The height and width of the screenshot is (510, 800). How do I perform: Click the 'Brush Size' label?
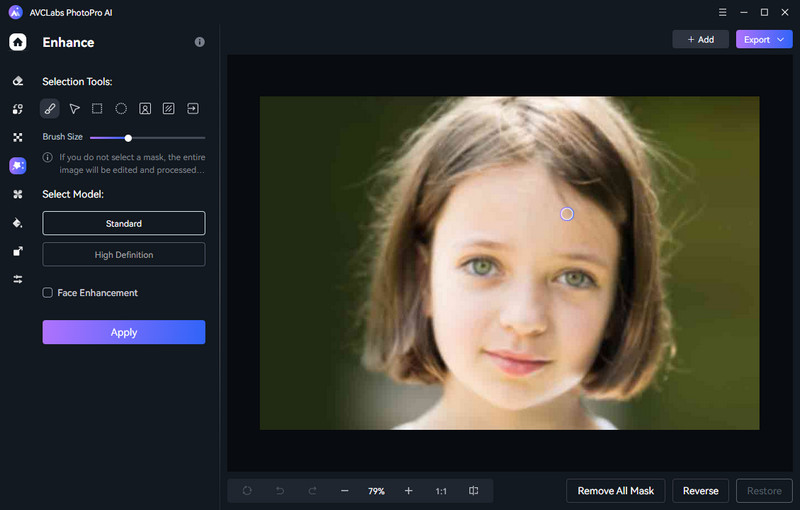[x=62, y=137]
